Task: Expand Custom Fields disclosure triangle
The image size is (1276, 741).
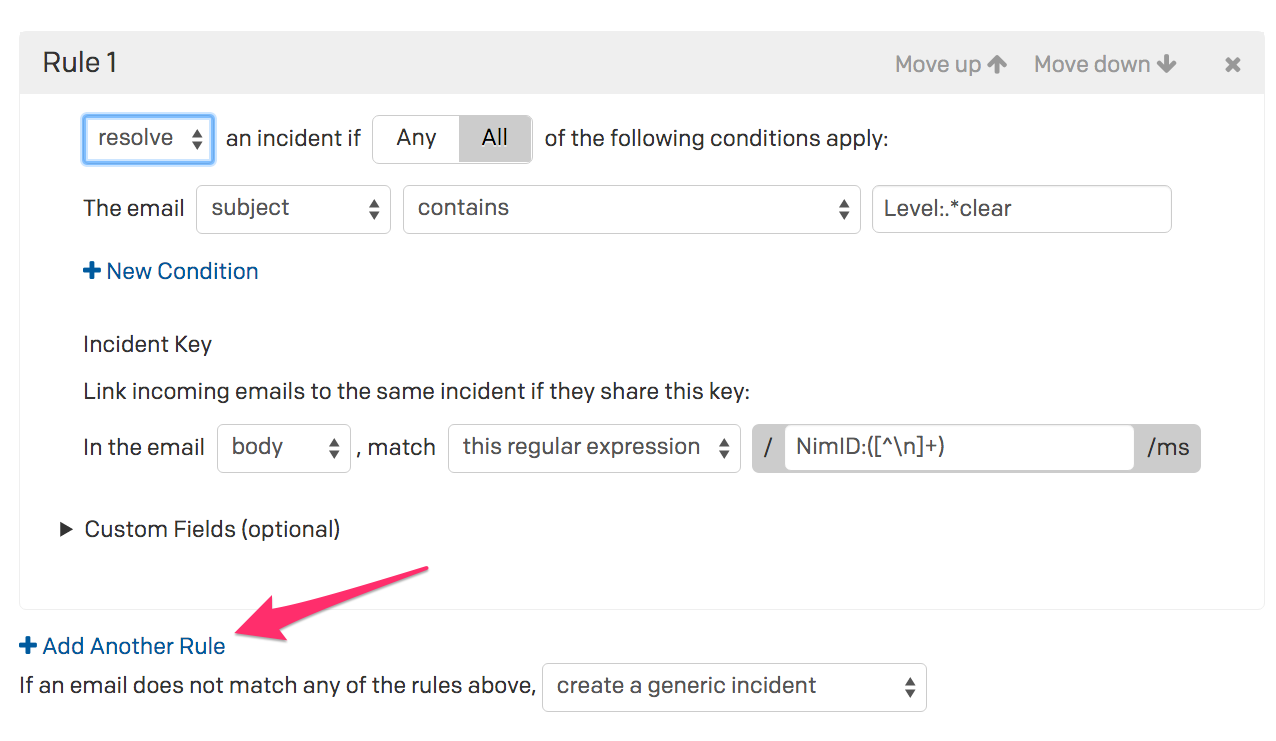Action: point(66,529)
